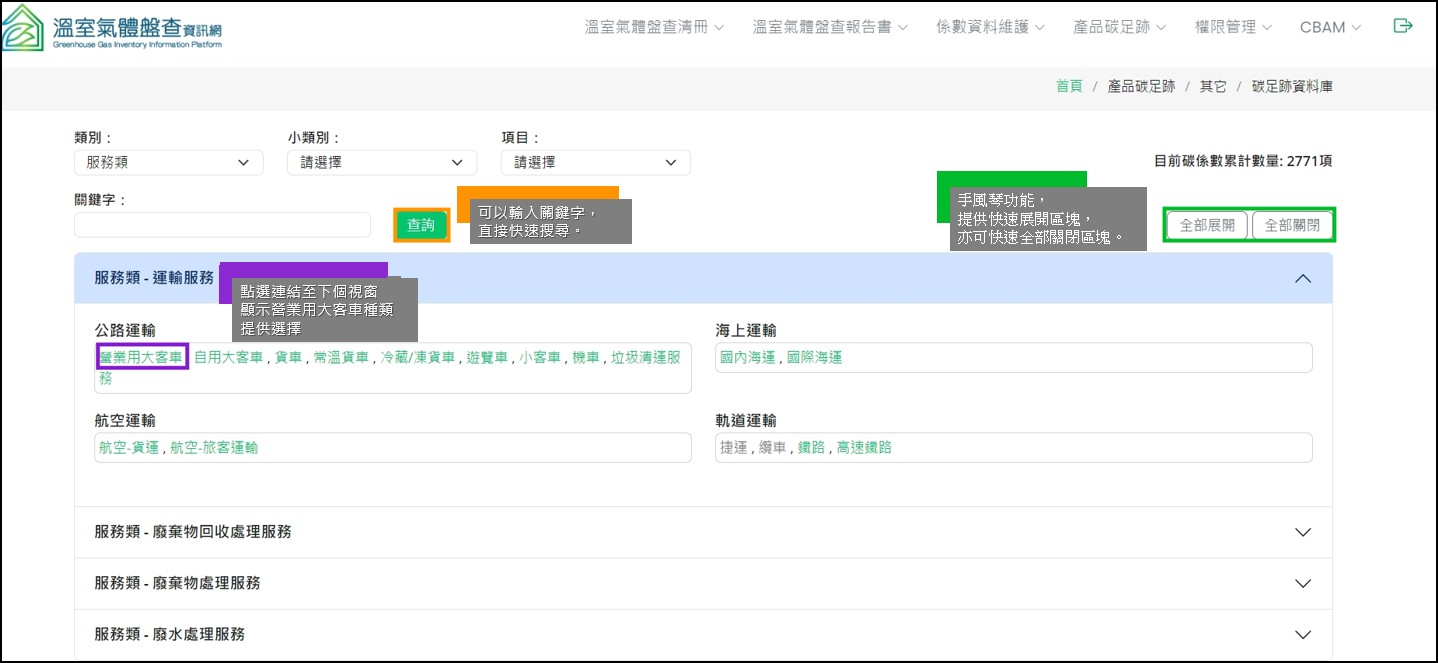Open the 項目 dropdown

(595, 162)
